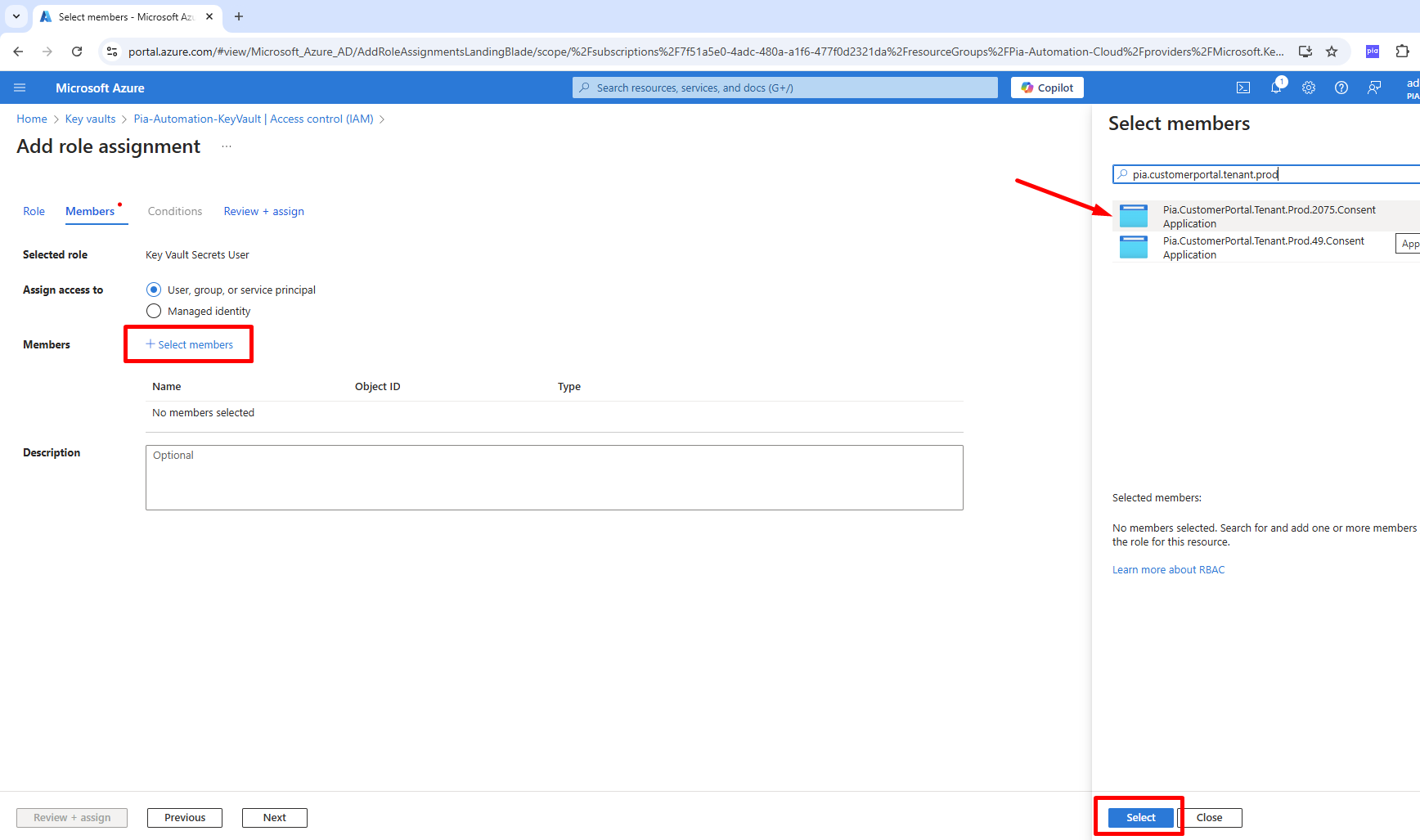Image resolution: width=1420 pixels, height=840 pixels.
Task: Select User, group, or service principal option
Action: click(x=154, y=290)
